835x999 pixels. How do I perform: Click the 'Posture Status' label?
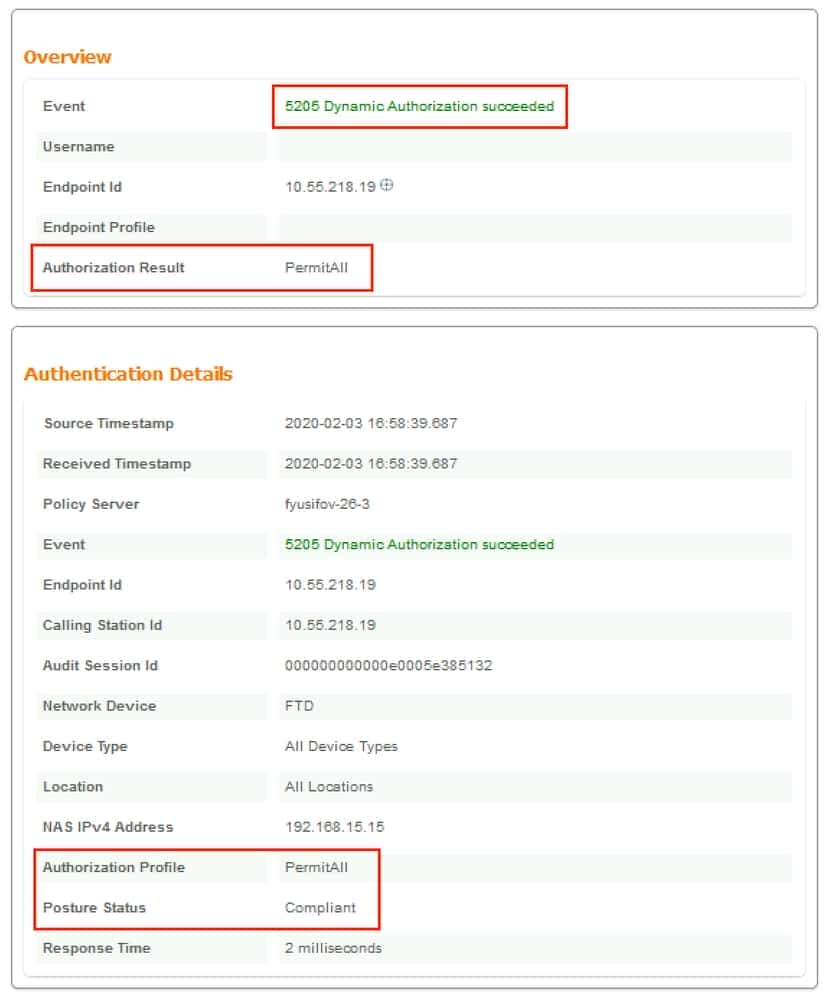click(x=94, y=908)
